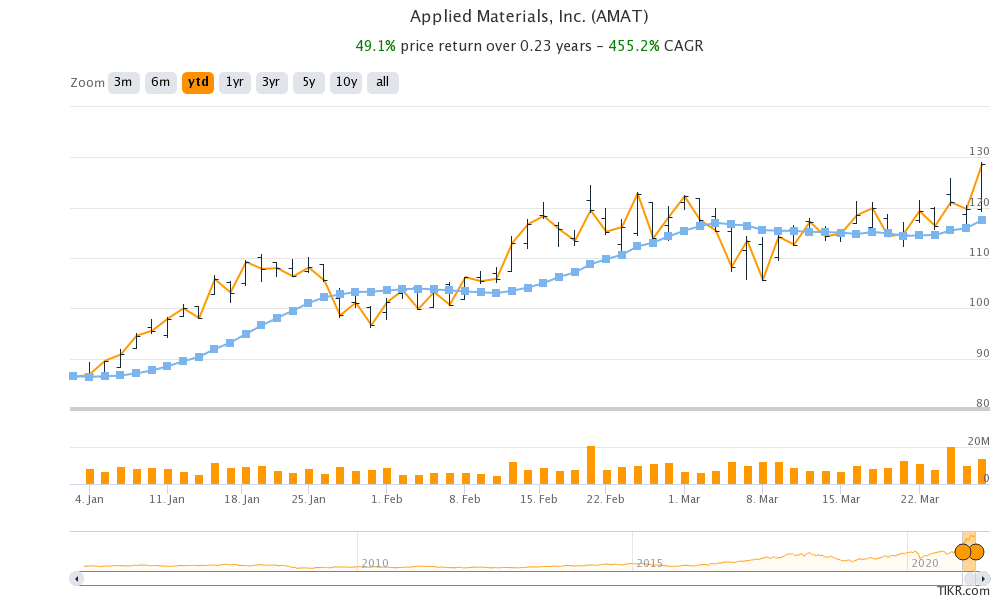This screenshot has height=600, width=1000.
Task: Click the last blue moving-average marker
Action: click(982, 220)
